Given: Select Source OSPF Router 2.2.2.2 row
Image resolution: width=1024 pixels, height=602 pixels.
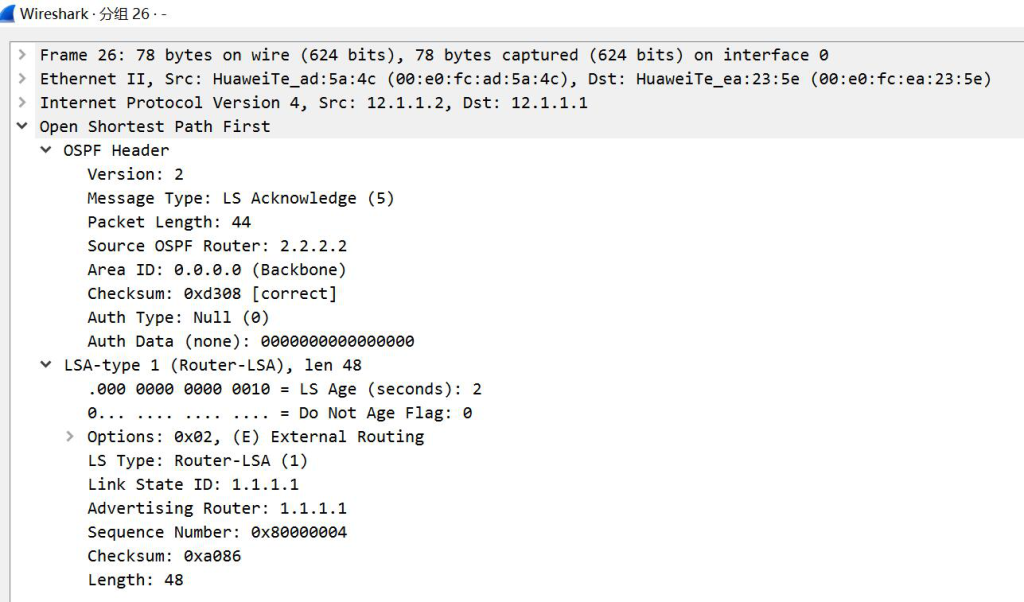Looking at the screenshot, I should pos(217,246).
